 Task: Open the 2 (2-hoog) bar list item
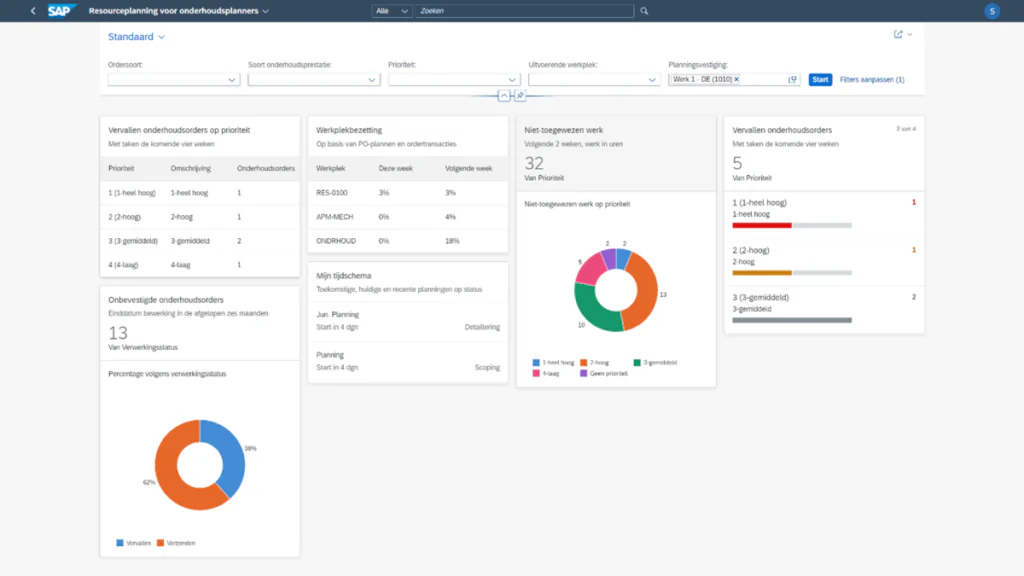pyautogui.click(x=824, y=262)
